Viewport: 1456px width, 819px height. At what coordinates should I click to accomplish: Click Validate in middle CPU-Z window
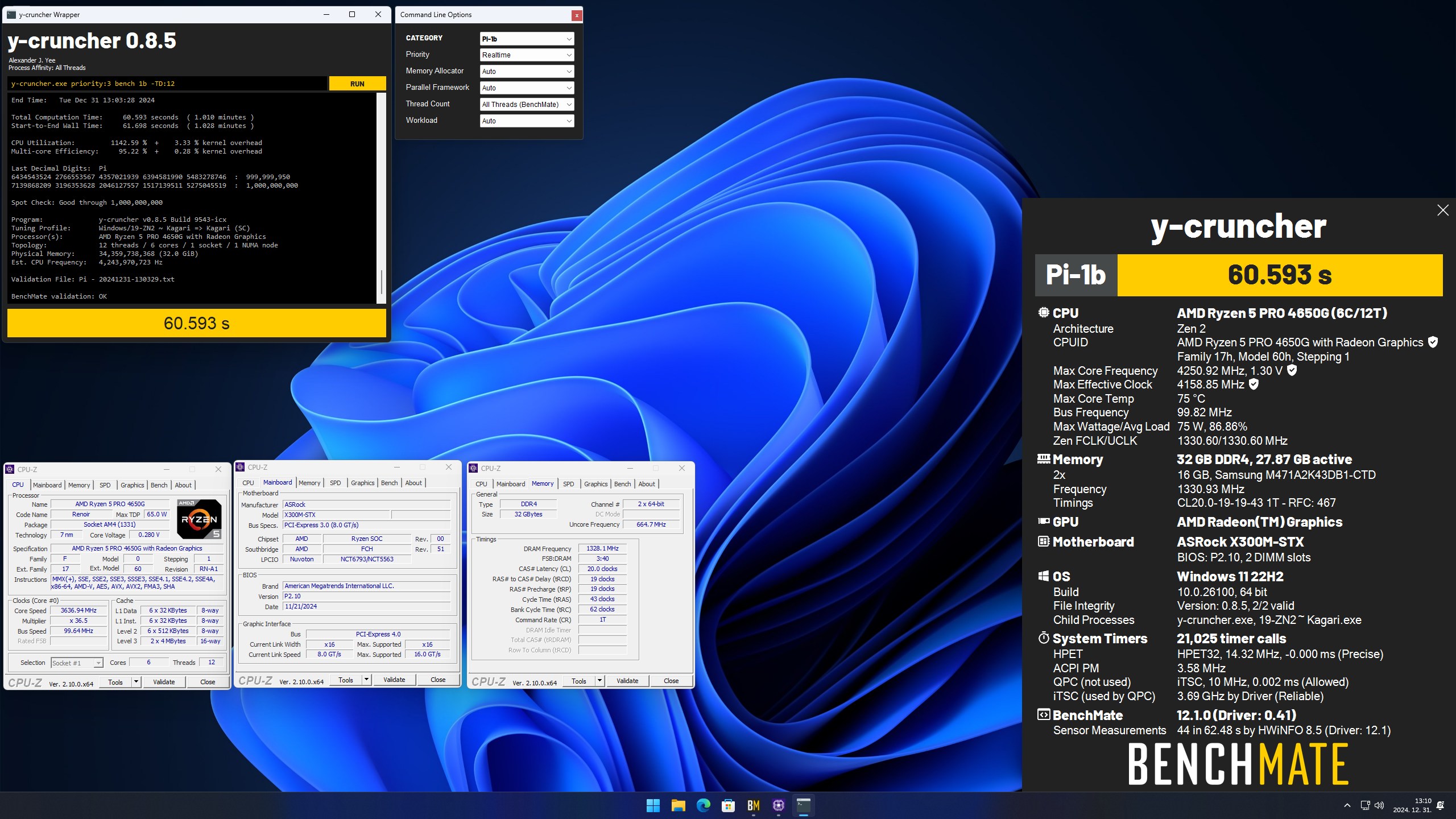tap(394, 680)
